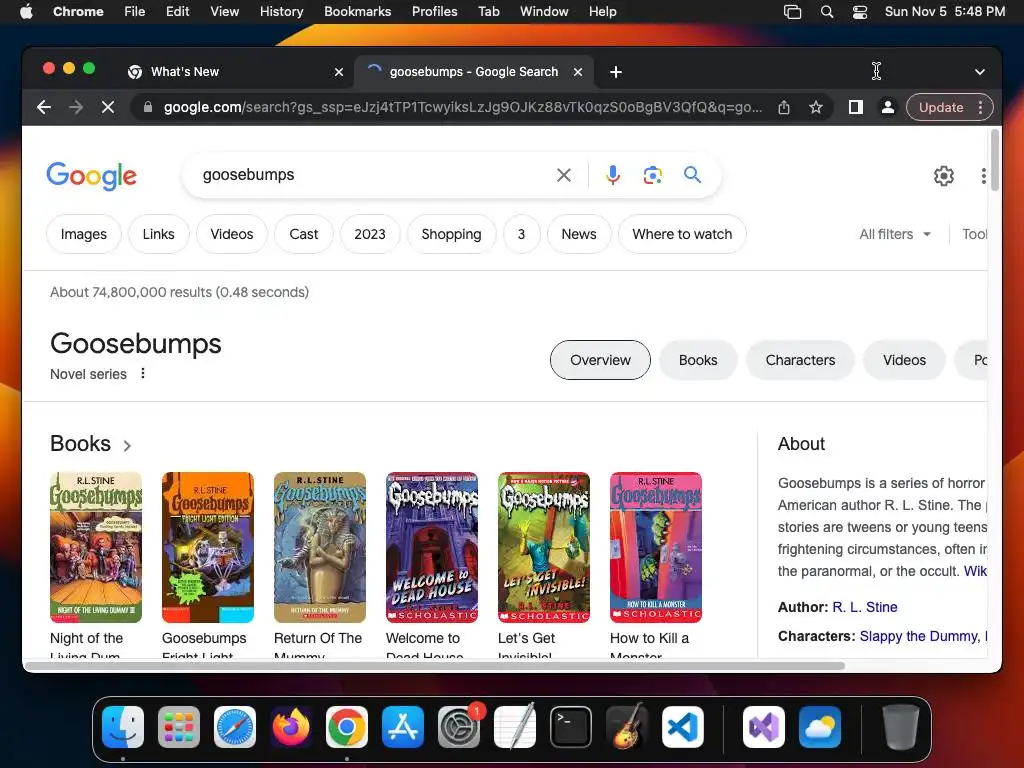Screen dimensions: 1024x768
Task: Open the Night of the Living Dummy cover
Action: click(x=96, y=547)
